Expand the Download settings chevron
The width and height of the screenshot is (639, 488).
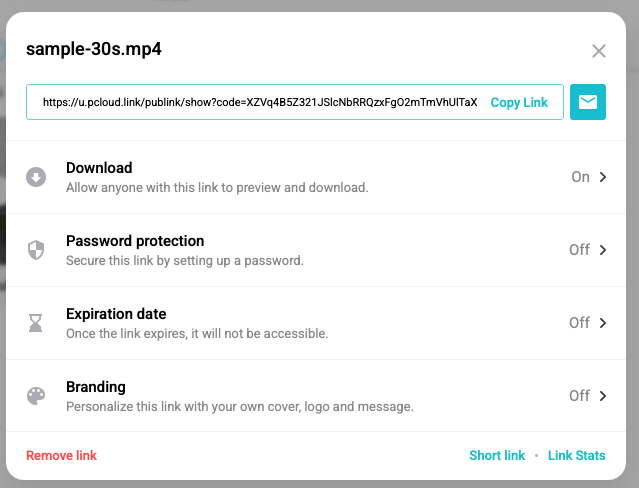(x=603, y=177)
